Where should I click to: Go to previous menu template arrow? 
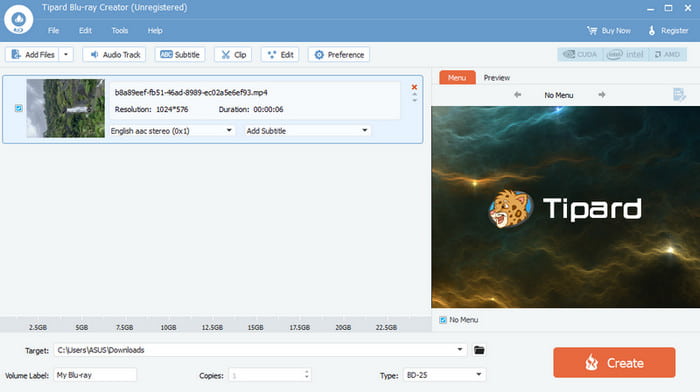pos(517,95)
